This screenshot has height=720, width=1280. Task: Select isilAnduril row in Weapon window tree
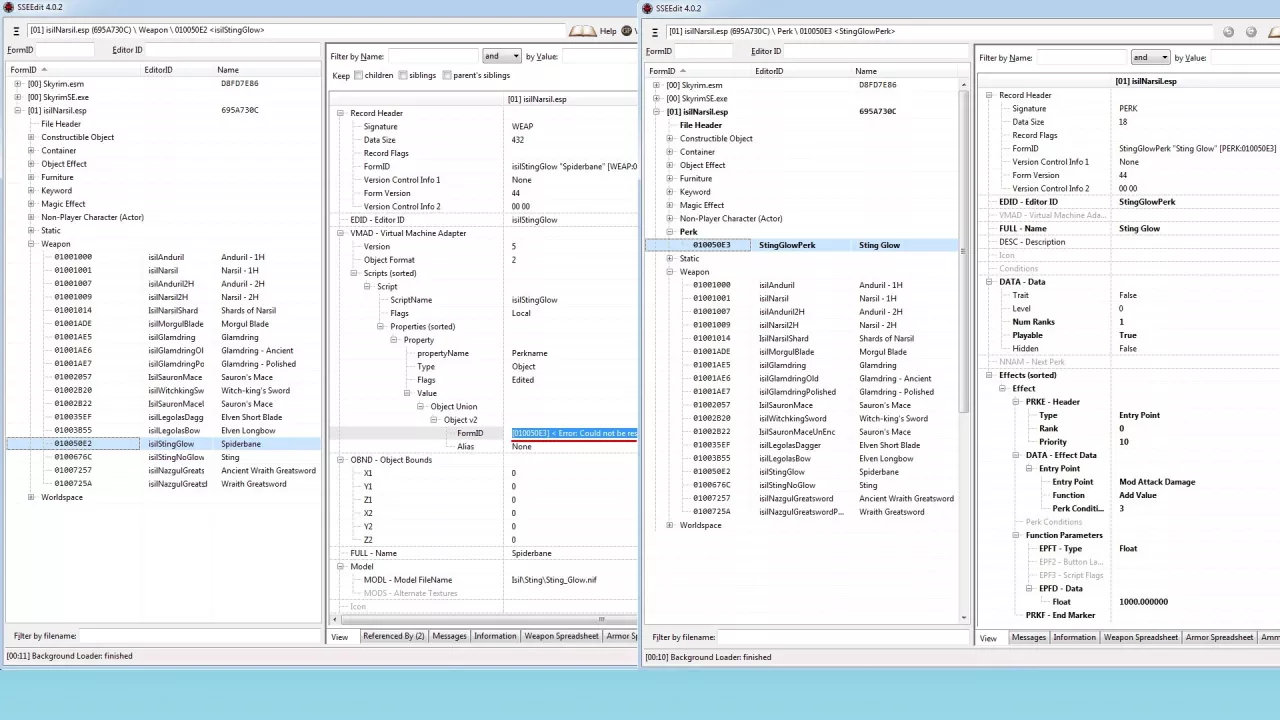[163, 257]
